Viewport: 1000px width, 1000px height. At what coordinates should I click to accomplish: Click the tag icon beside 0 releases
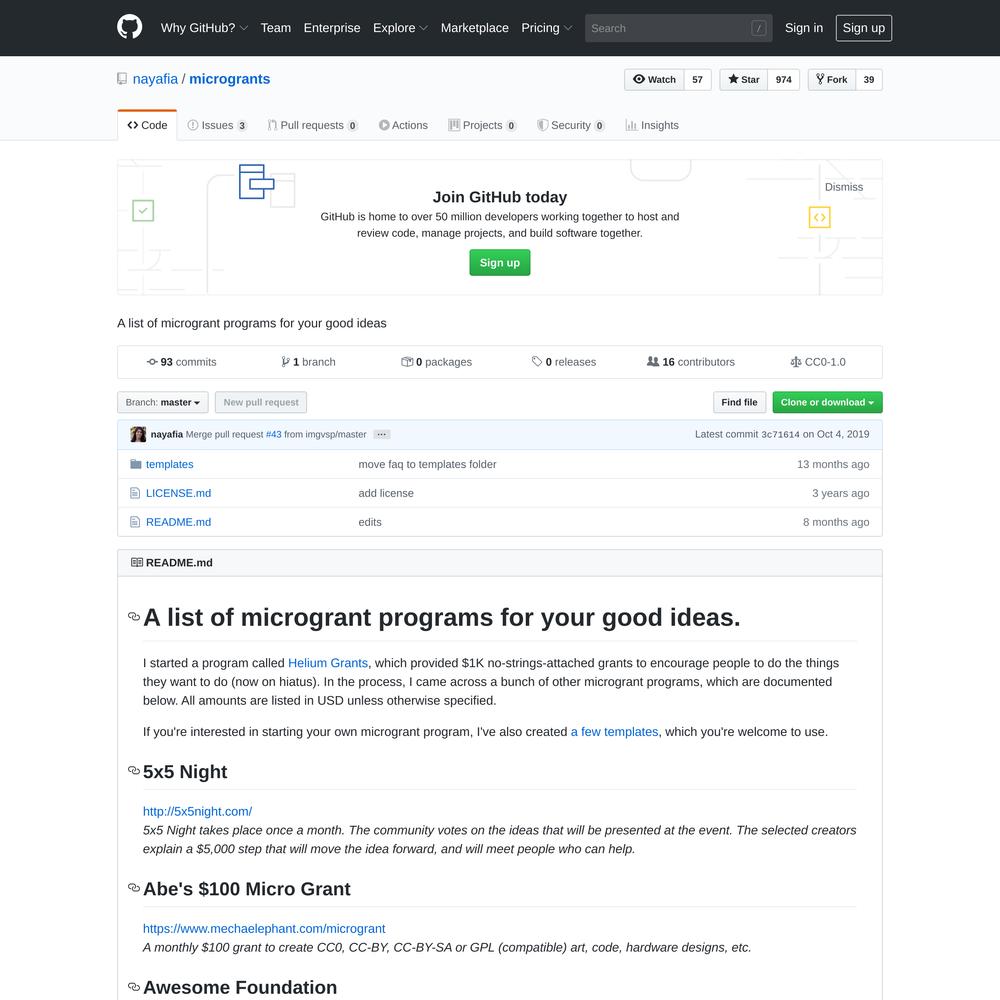point(537,362)
